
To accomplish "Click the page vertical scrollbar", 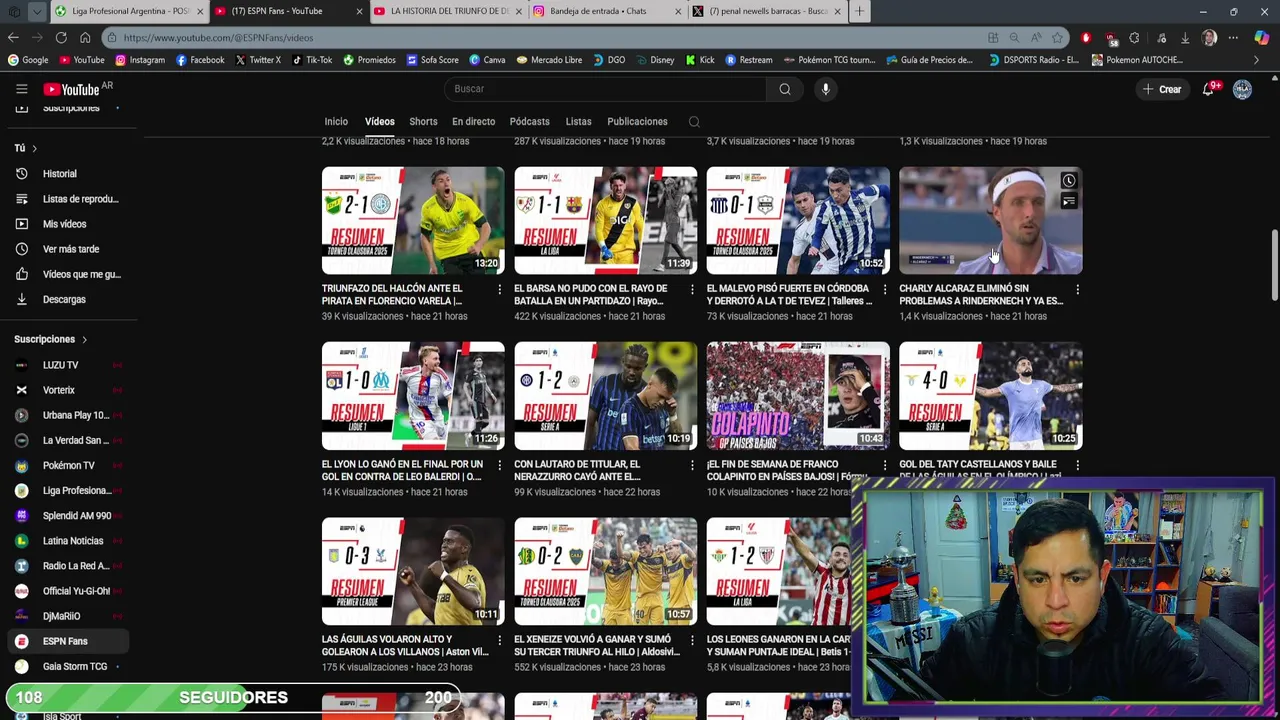I will [x=1274, y=265].
